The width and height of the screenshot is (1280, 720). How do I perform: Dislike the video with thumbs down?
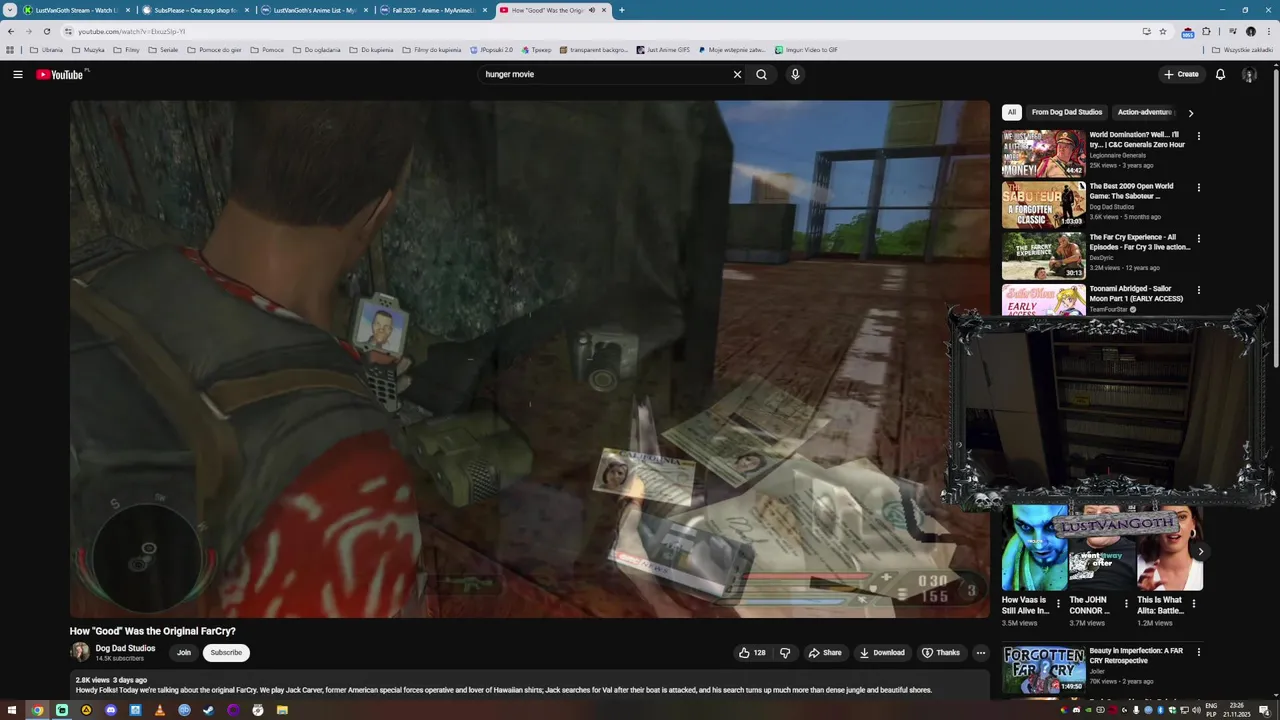pos(785,653)
